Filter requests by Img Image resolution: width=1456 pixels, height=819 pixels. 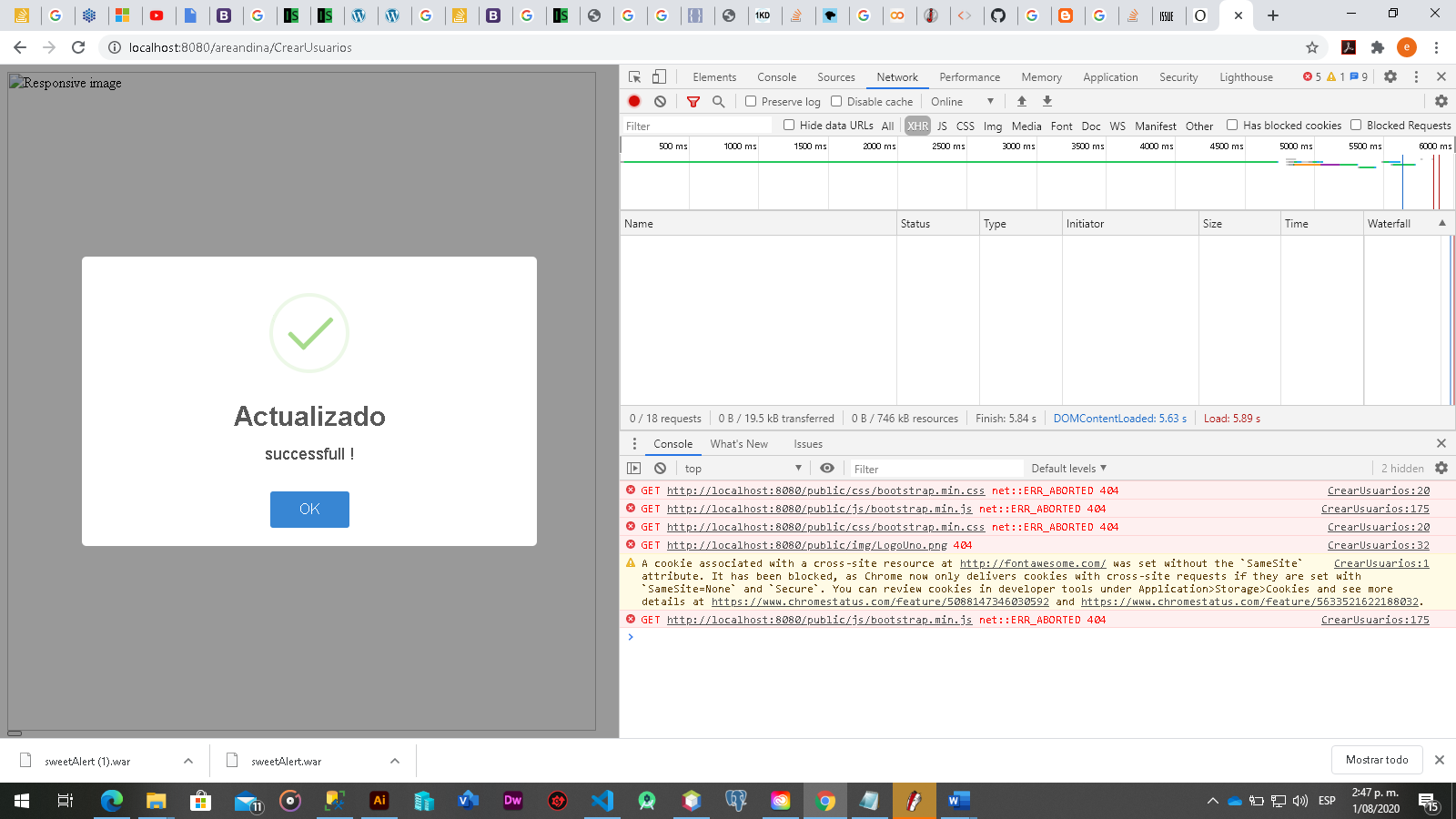coord(993,126)
